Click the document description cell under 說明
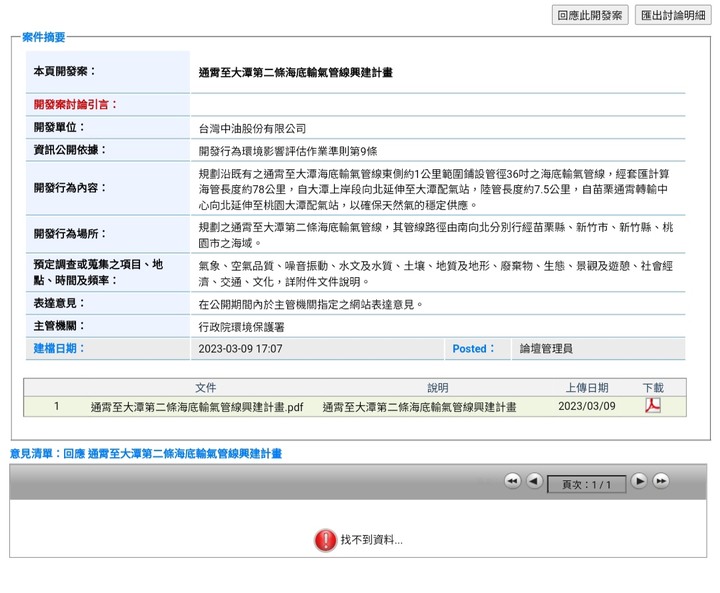The height and width of the screenshot is (593, 720). coord(419,407)
